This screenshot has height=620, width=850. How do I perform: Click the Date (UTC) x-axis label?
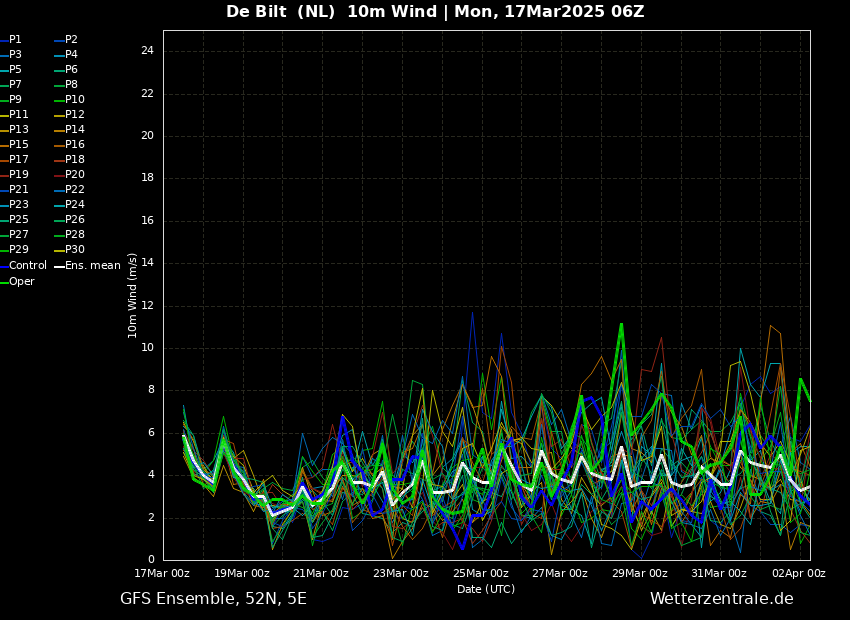(x=486, y=589)
